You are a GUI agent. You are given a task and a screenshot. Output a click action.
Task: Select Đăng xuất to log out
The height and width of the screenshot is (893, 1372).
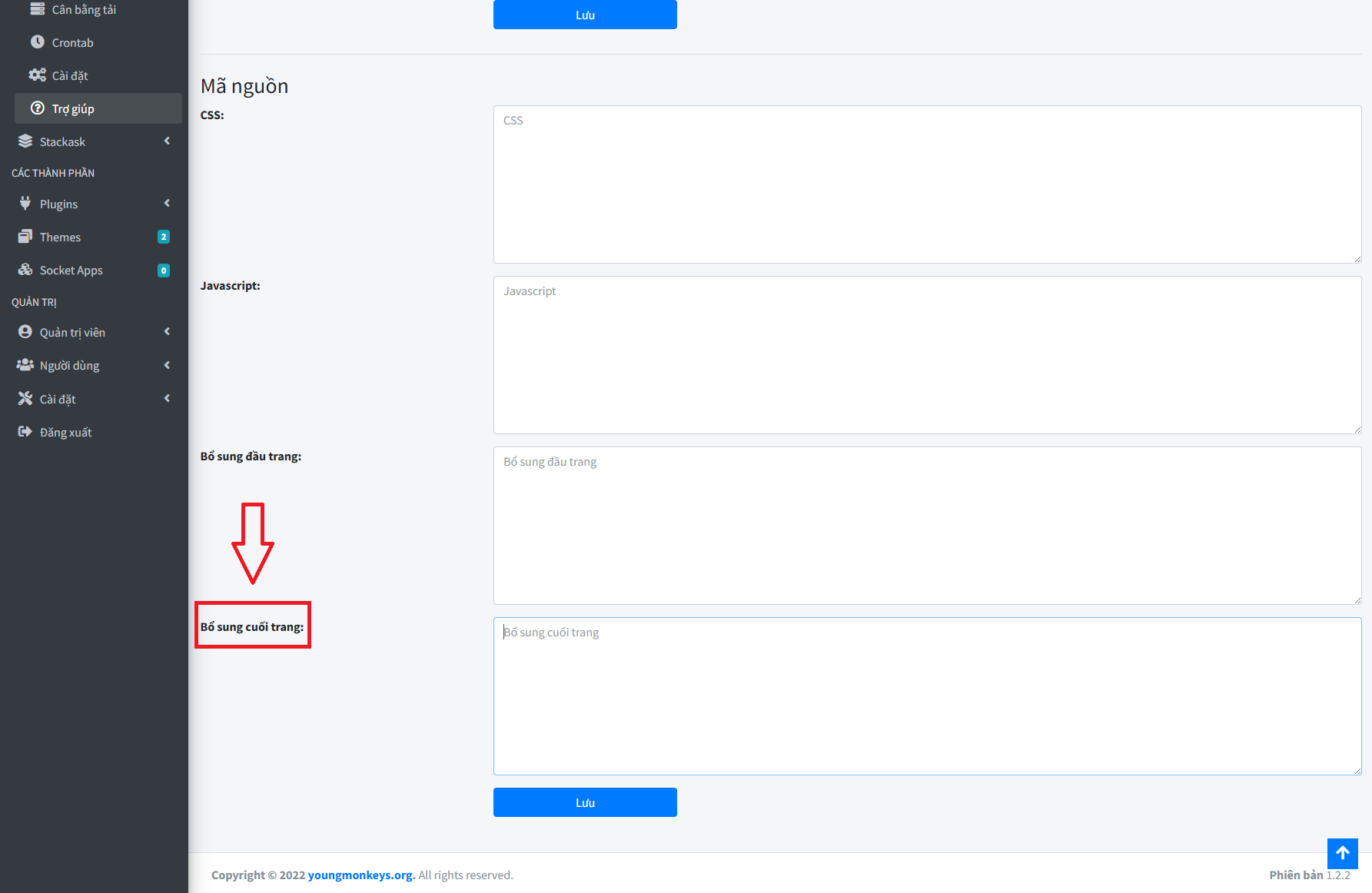pos(94,432)
